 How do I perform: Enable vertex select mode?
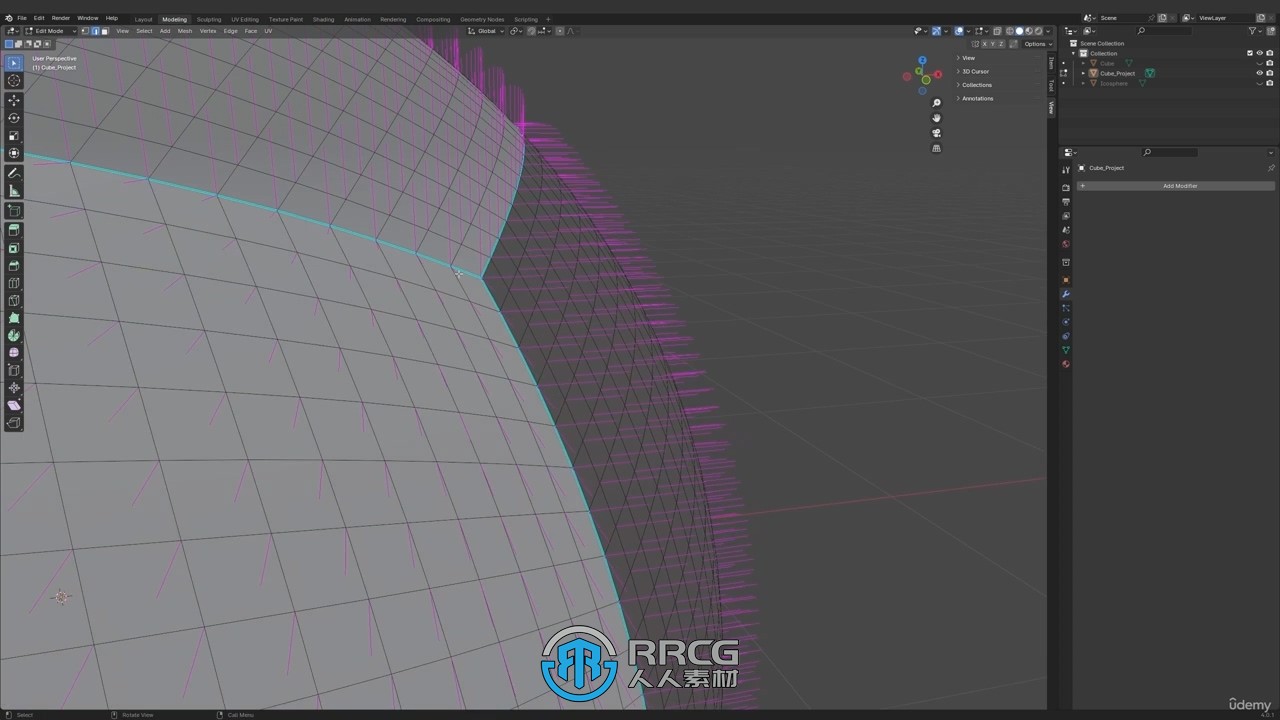(85, 31)
